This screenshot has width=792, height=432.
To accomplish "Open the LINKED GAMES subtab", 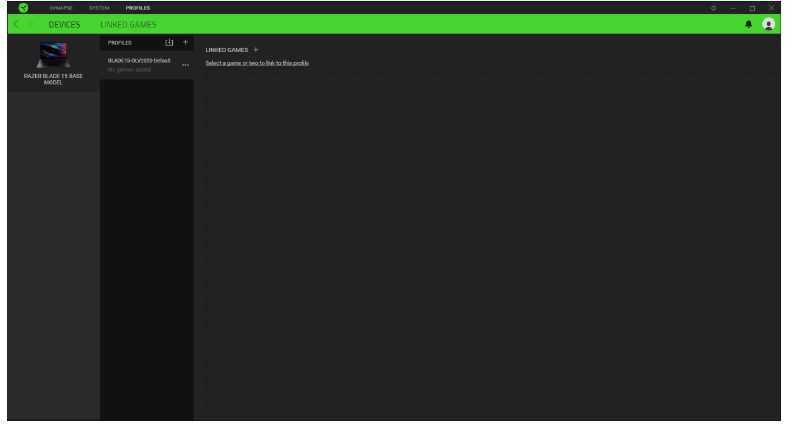I will [128, 24].
